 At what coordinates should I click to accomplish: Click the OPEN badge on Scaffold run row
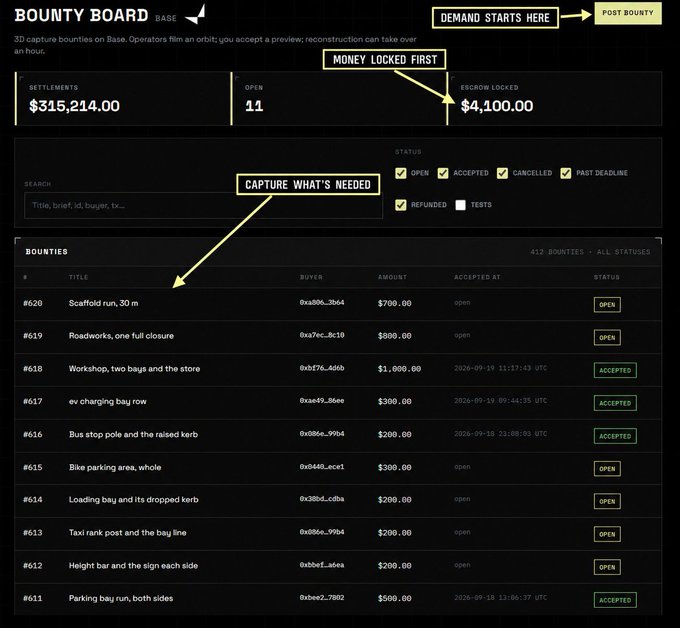point(607,305)
